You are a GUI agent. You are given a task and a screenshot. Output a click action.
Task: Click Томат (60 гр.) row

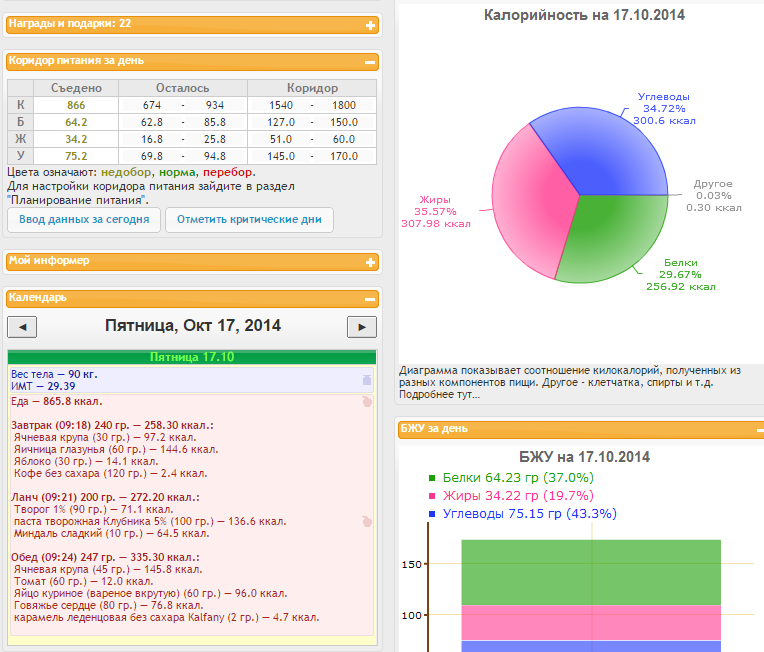83,581
